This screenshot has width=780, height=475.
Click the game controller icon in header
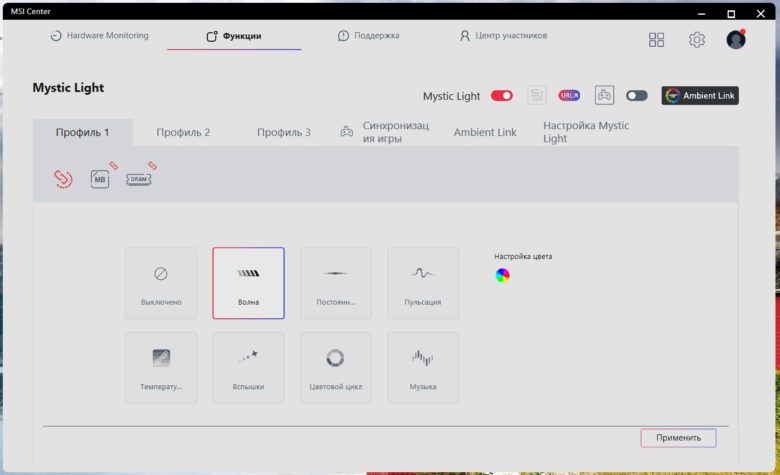click(x=604, y=95)
